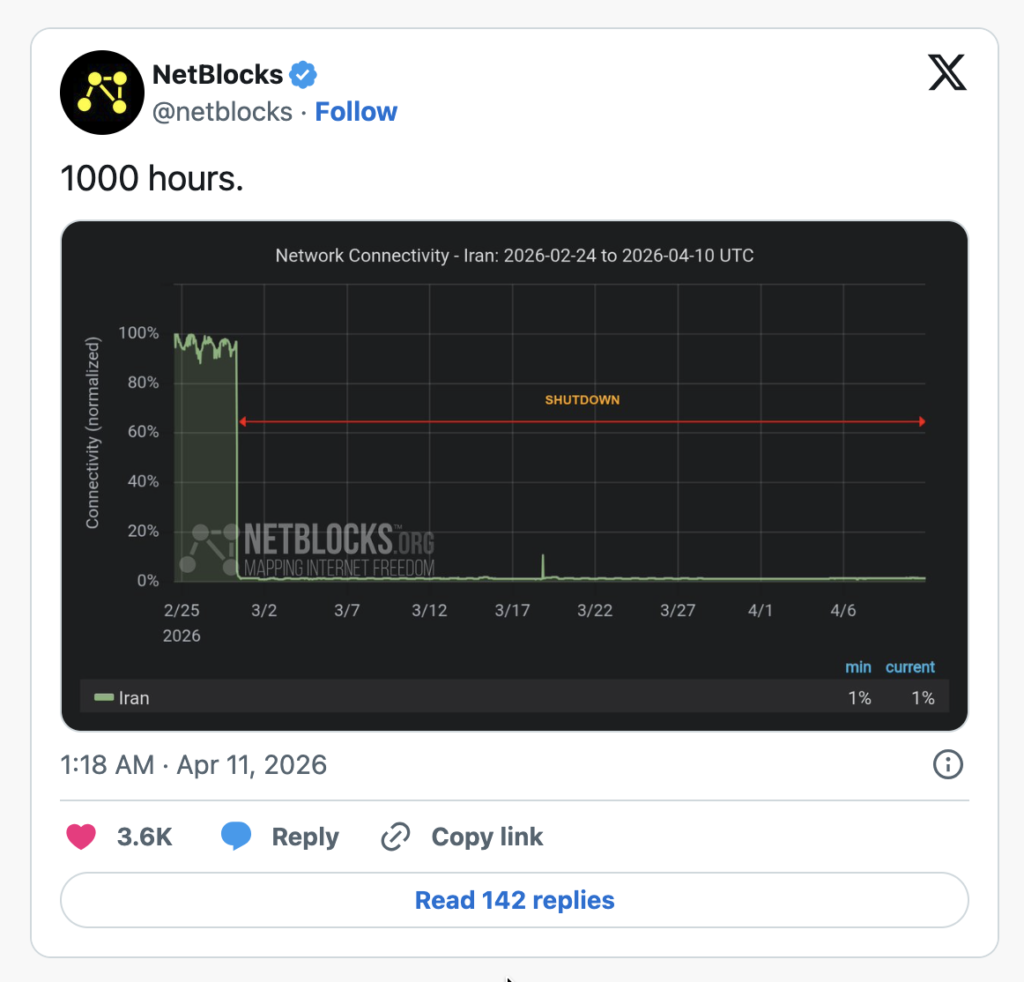Click the Reply text button
Screen dimensions: 1024x982
point(305,836)
